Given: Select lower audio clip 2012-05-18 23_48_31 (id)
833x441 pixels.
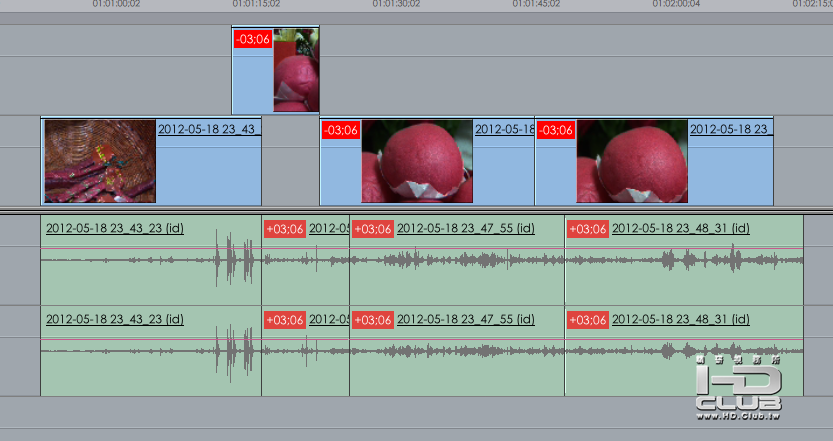Looking at the screenshot, I should coord(684,351).
